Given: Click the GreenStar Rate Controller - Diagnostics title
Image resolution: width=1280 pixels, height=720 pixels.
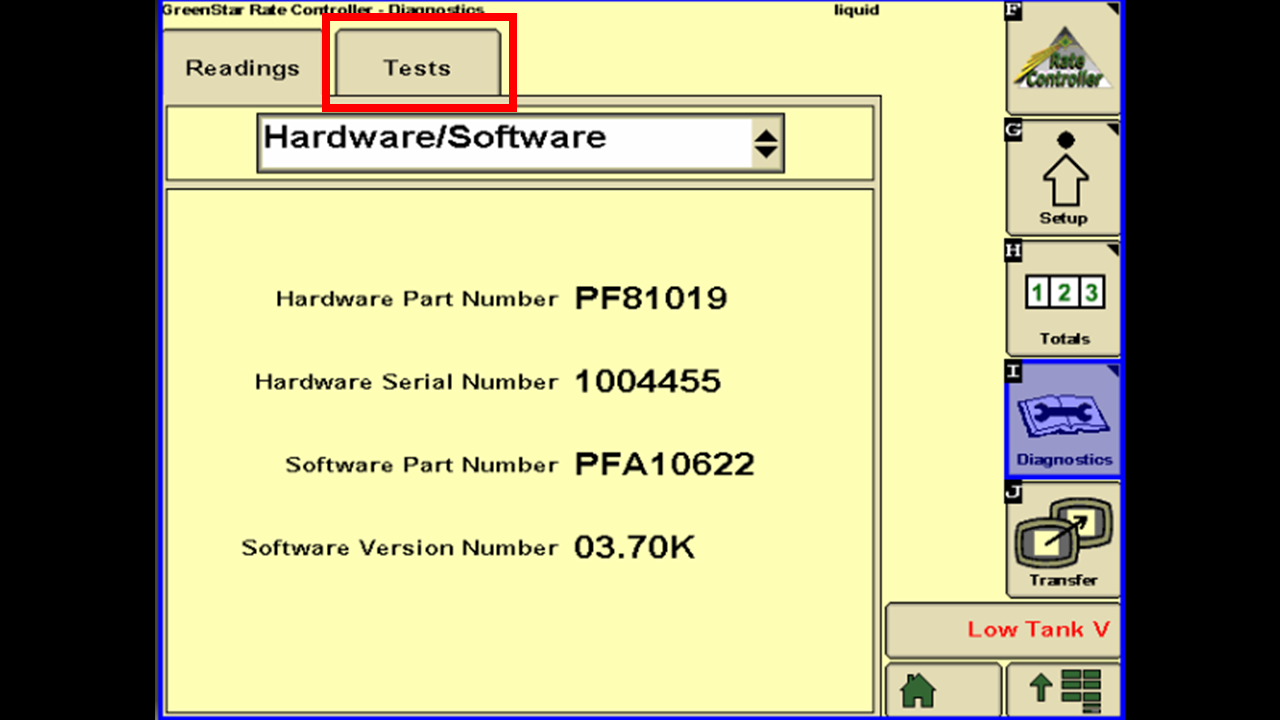Looking at the screenshot, I should pyautogui.click(x=322, y=9).
